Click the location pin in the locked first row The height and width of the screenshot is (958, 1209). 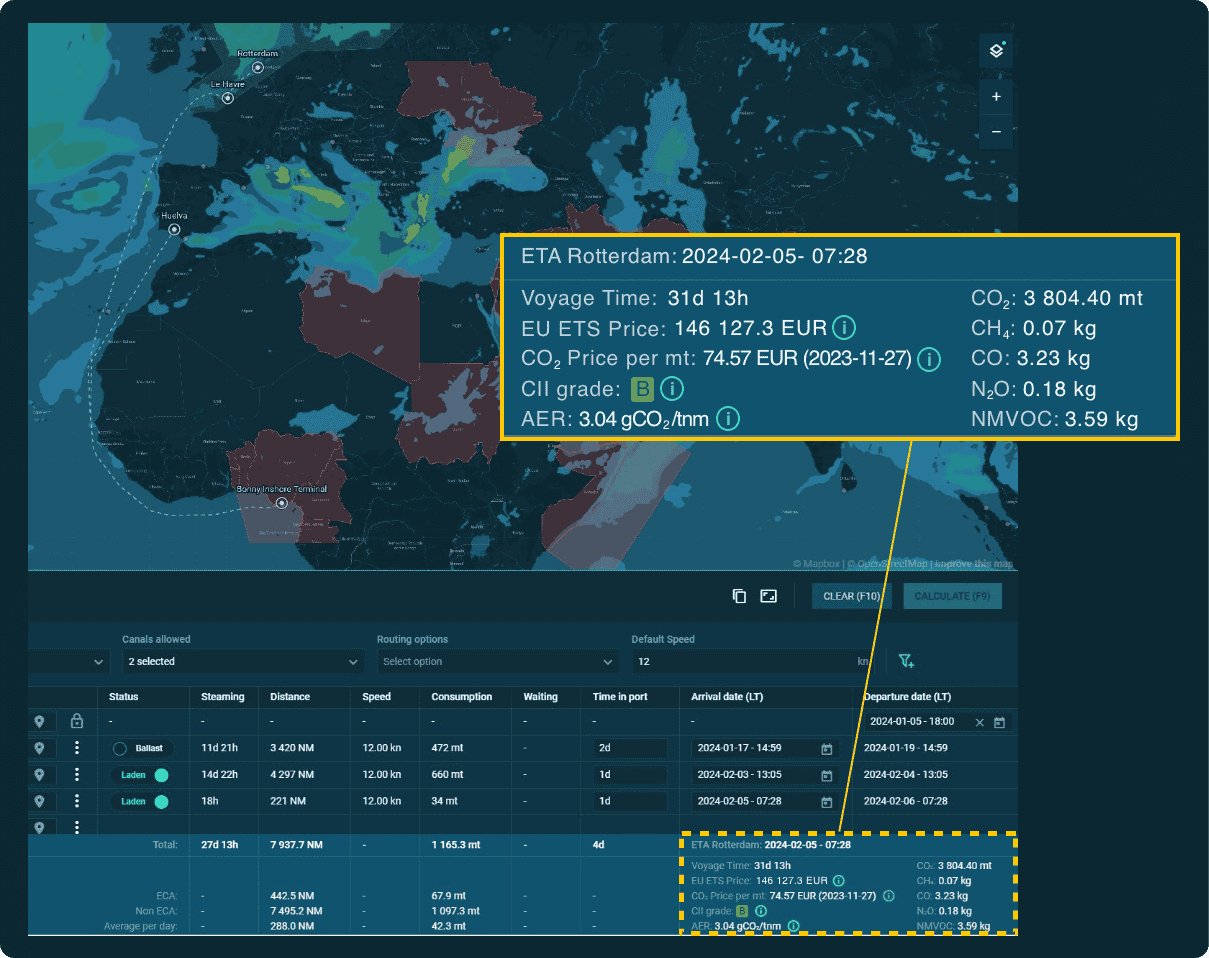(39, 721)
